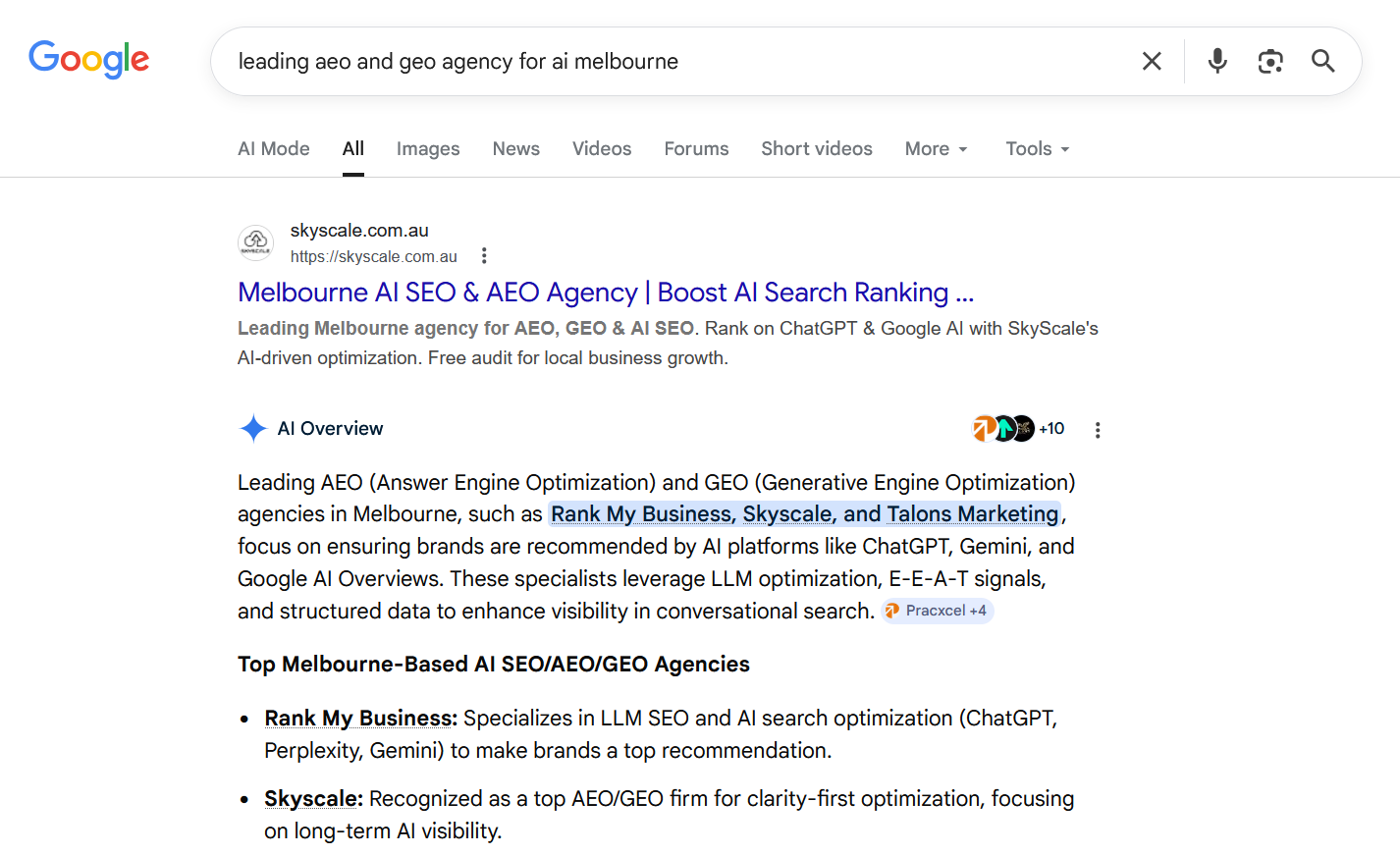Image resolution: width=1400 pixels, height=855 pixels.
Task: Click text 'on long-term AI visibility.'
Action: [383, 831]
